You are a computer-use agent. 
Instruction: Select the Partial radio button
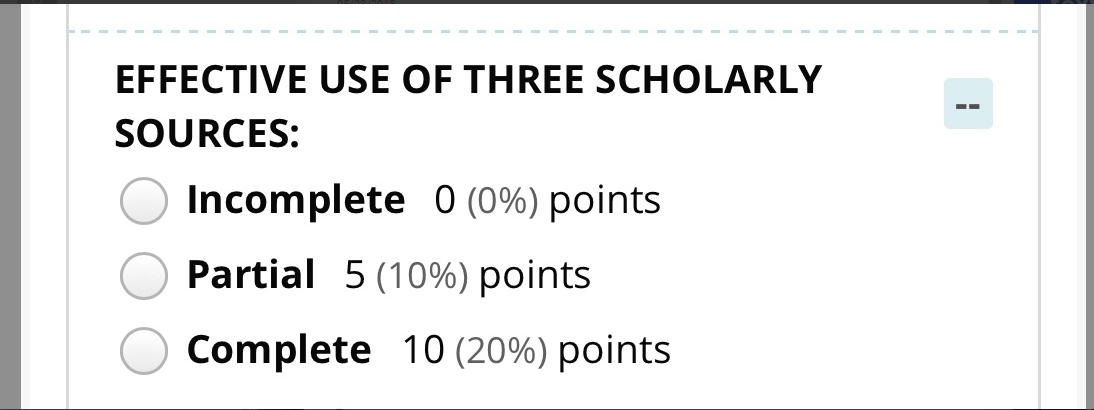click(x=144, y=275)
